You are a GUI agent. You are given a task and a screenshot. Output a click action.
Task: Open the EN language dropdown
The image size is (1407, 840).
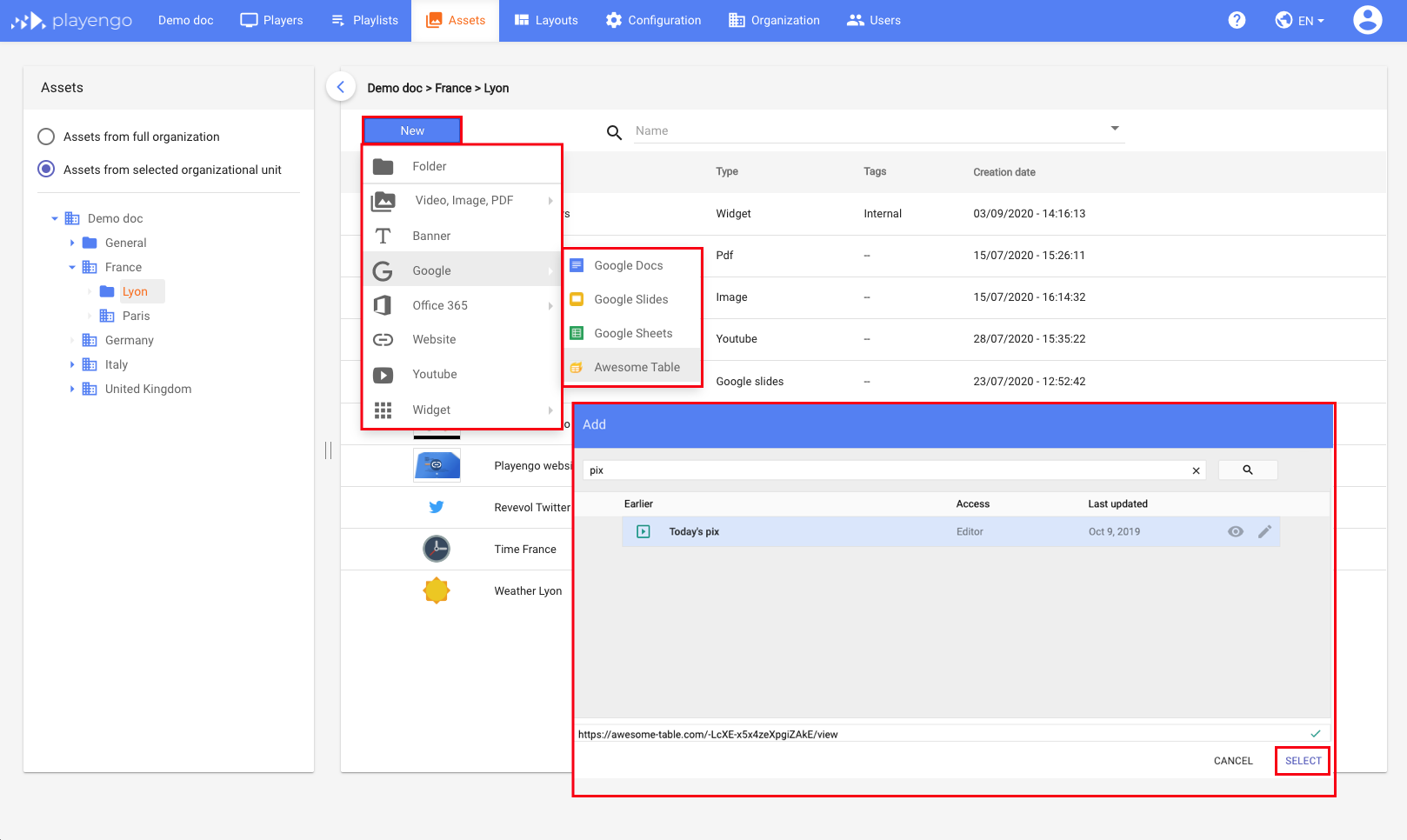1299,19
